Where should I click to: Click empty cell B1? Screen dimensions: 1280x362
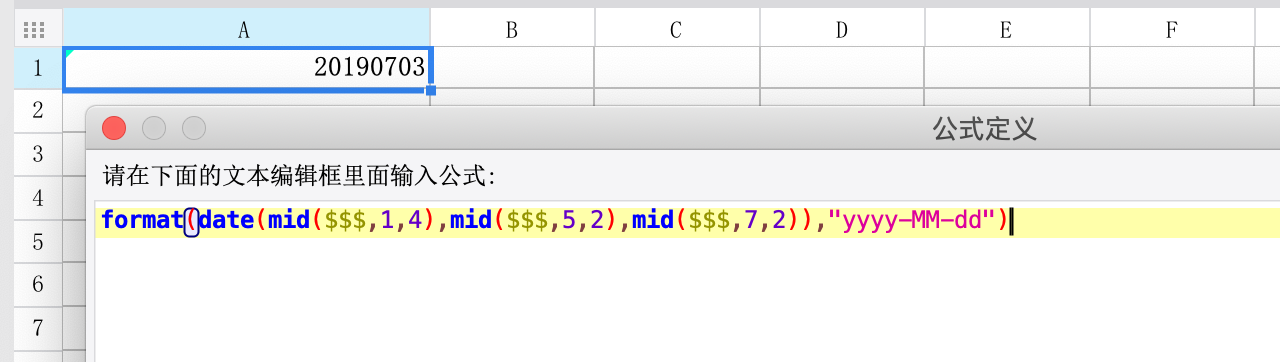pos(512,68)
